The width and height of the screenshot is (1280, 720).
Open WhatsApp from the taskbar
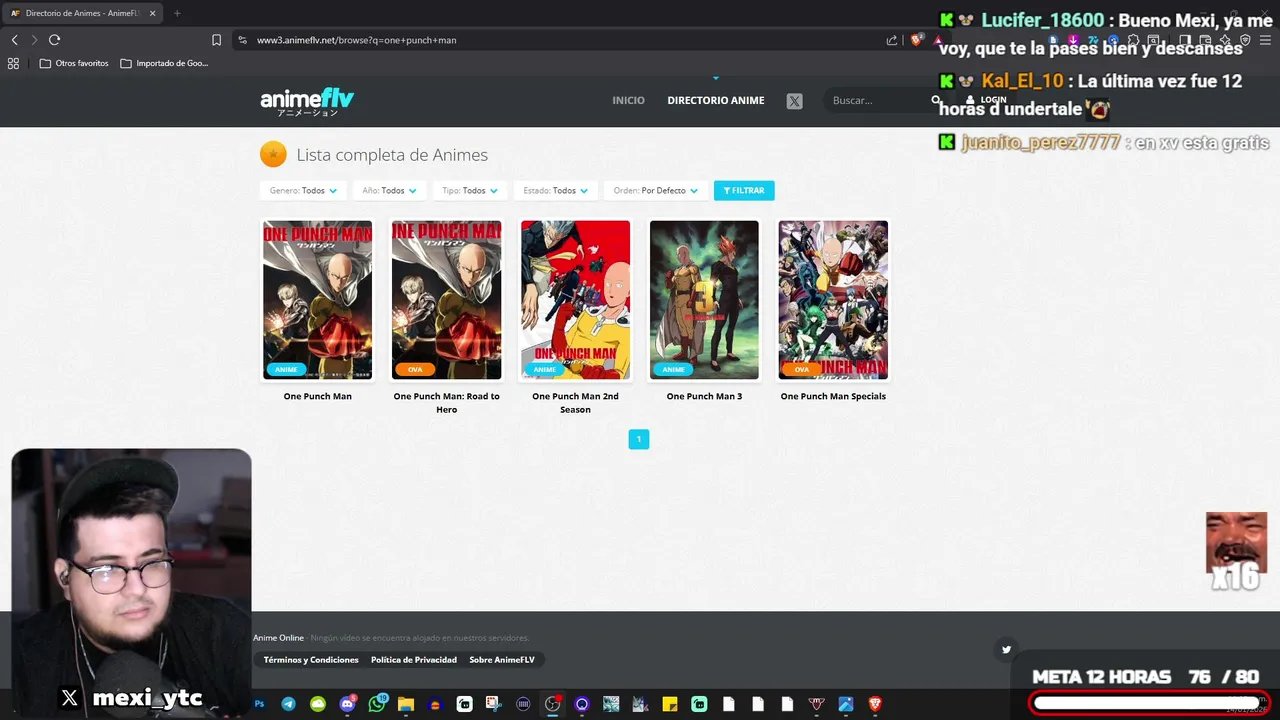(x=377, y=704)
